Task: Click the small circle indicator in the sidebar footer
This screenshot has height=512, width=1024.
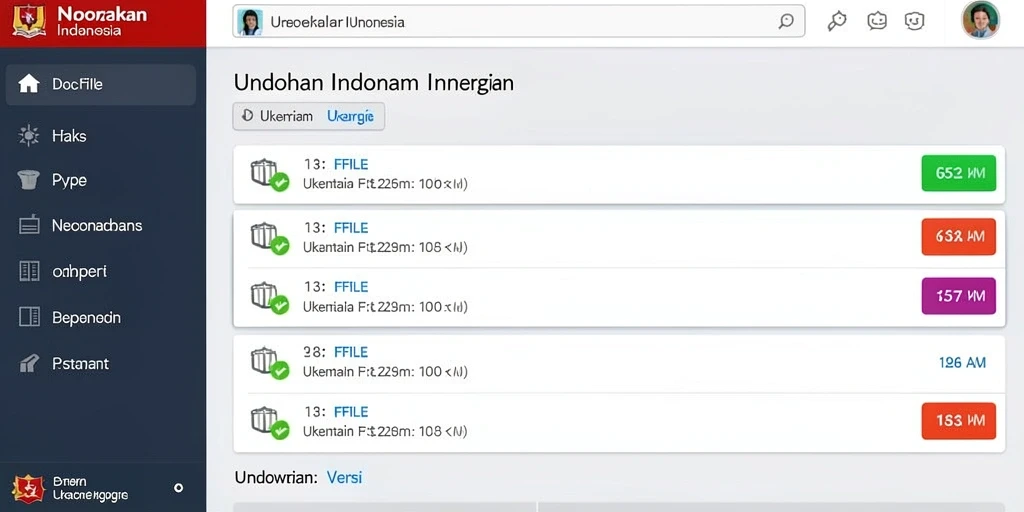Action: click(x=178, y=488)
